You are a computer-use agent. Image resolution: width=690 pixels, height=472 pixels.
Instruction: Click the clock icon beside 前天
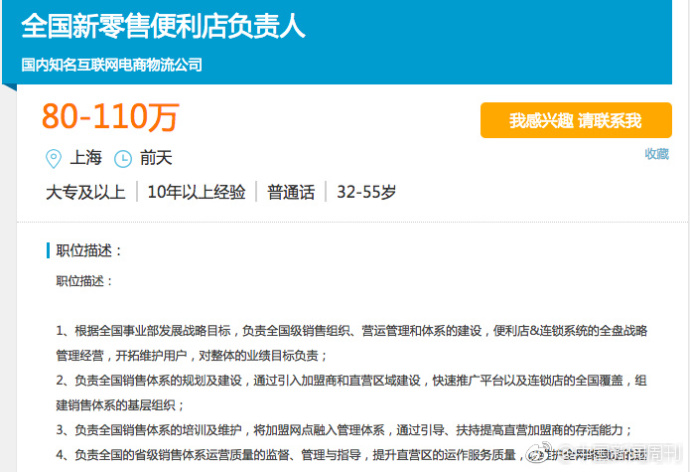[123, 158]
